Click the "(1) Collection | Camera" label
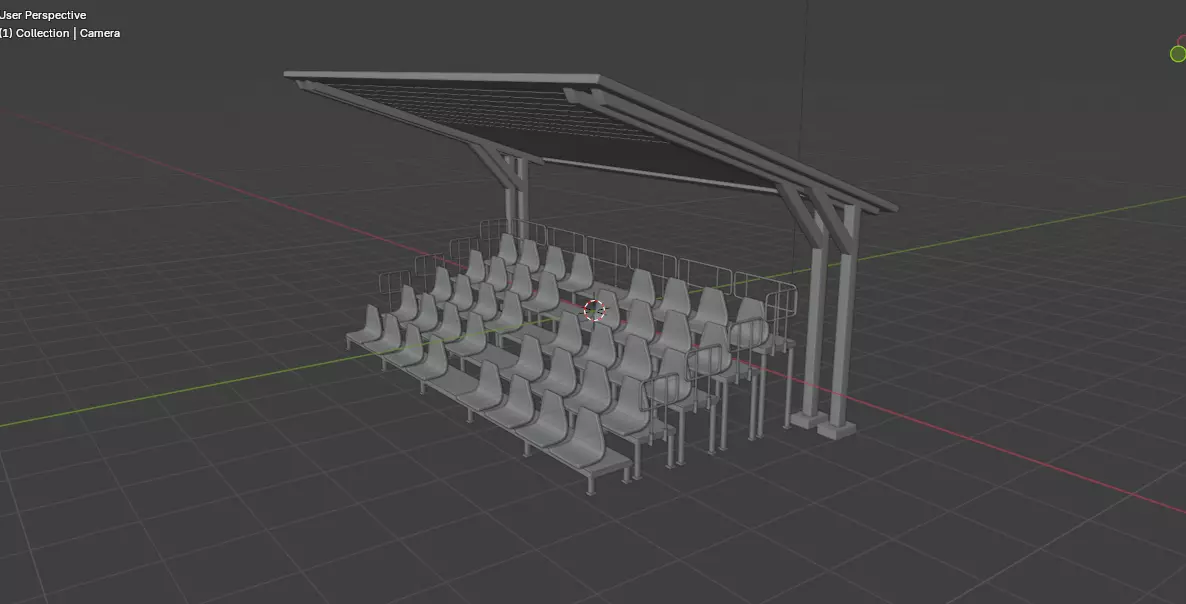 coord(60,33)
